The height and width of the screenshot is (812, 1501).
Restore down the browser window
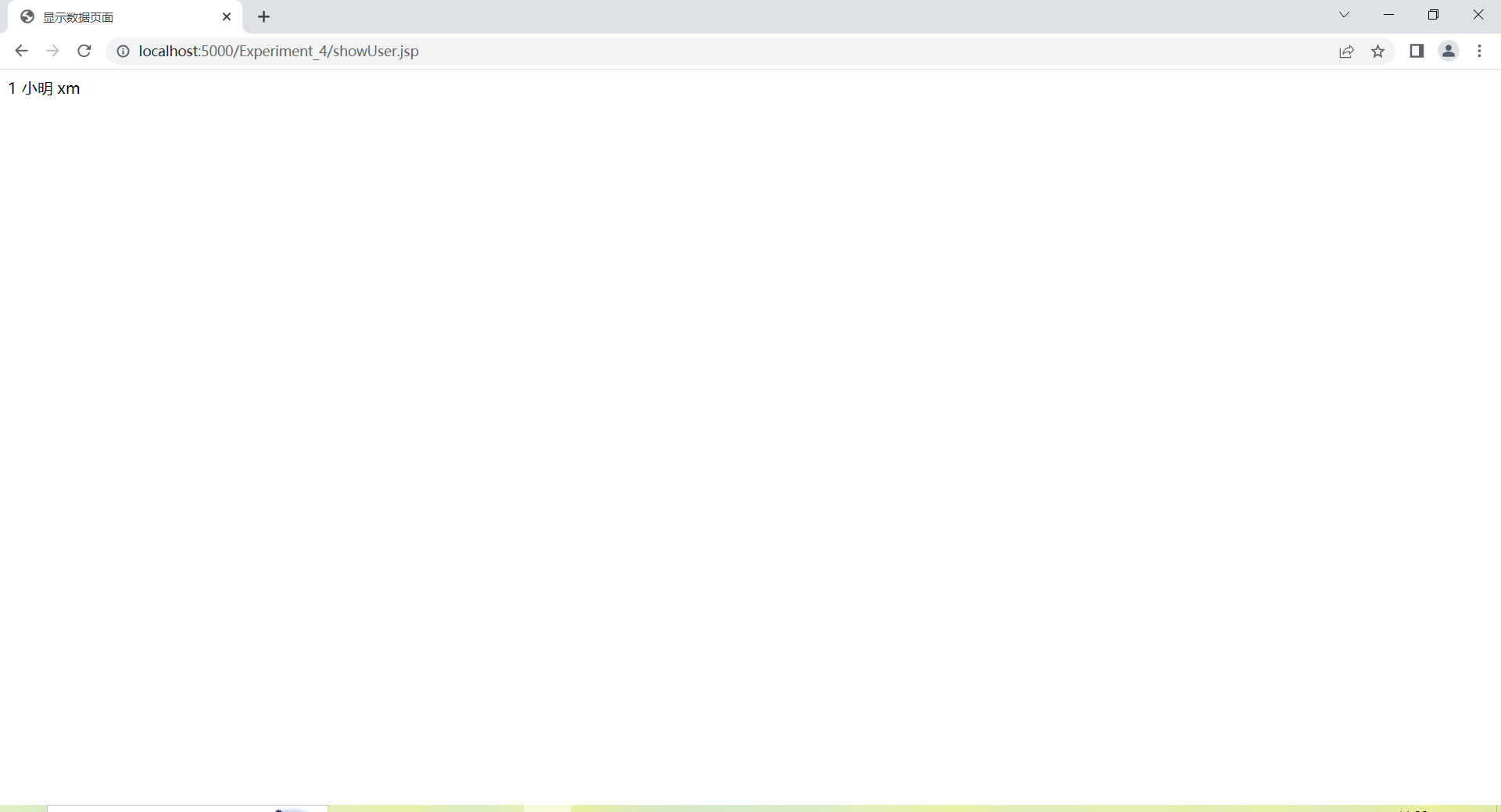point(1434,15)
